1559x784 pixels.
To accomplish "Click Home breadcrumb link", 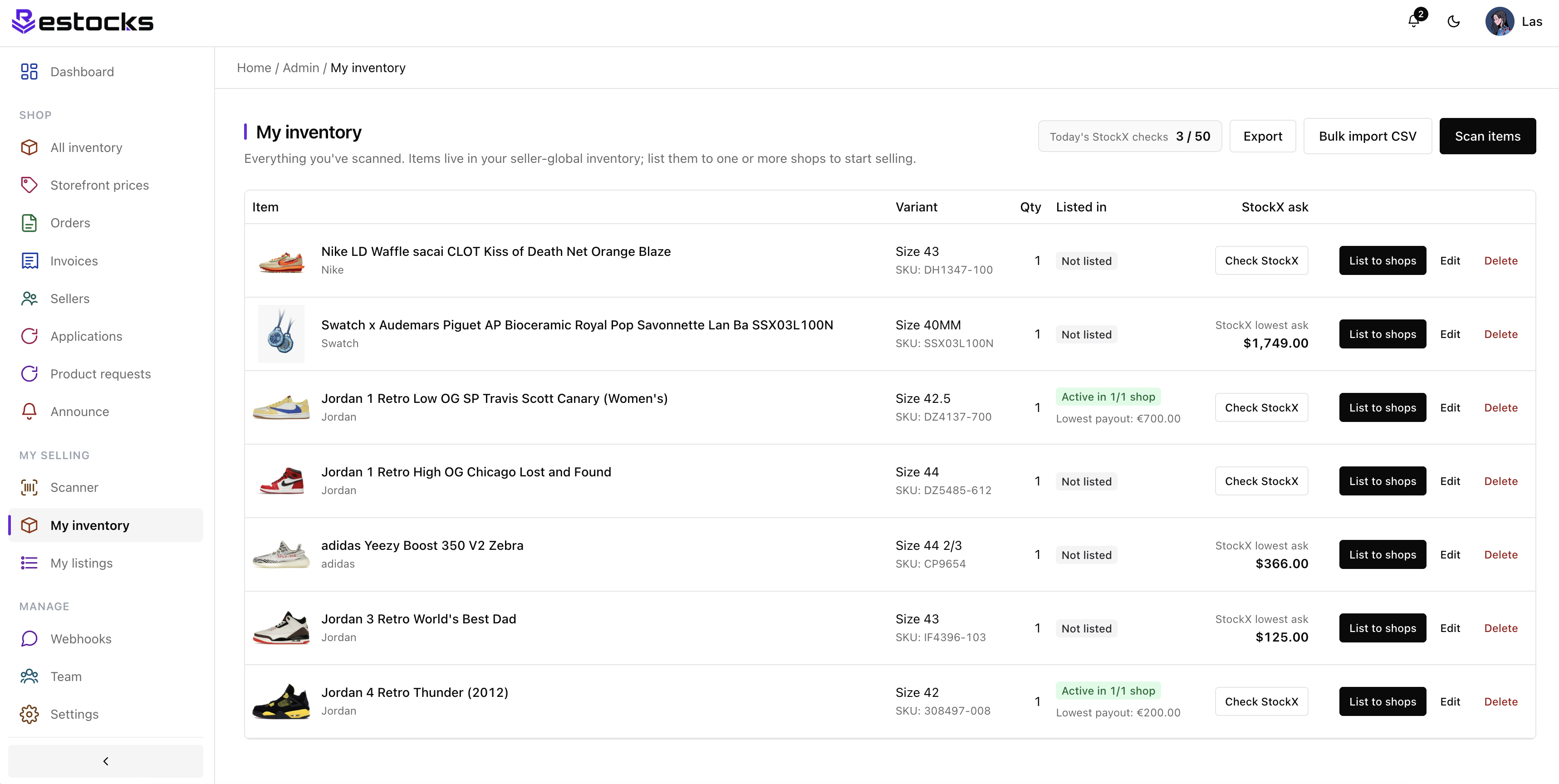I will click(x=254, y=68).
